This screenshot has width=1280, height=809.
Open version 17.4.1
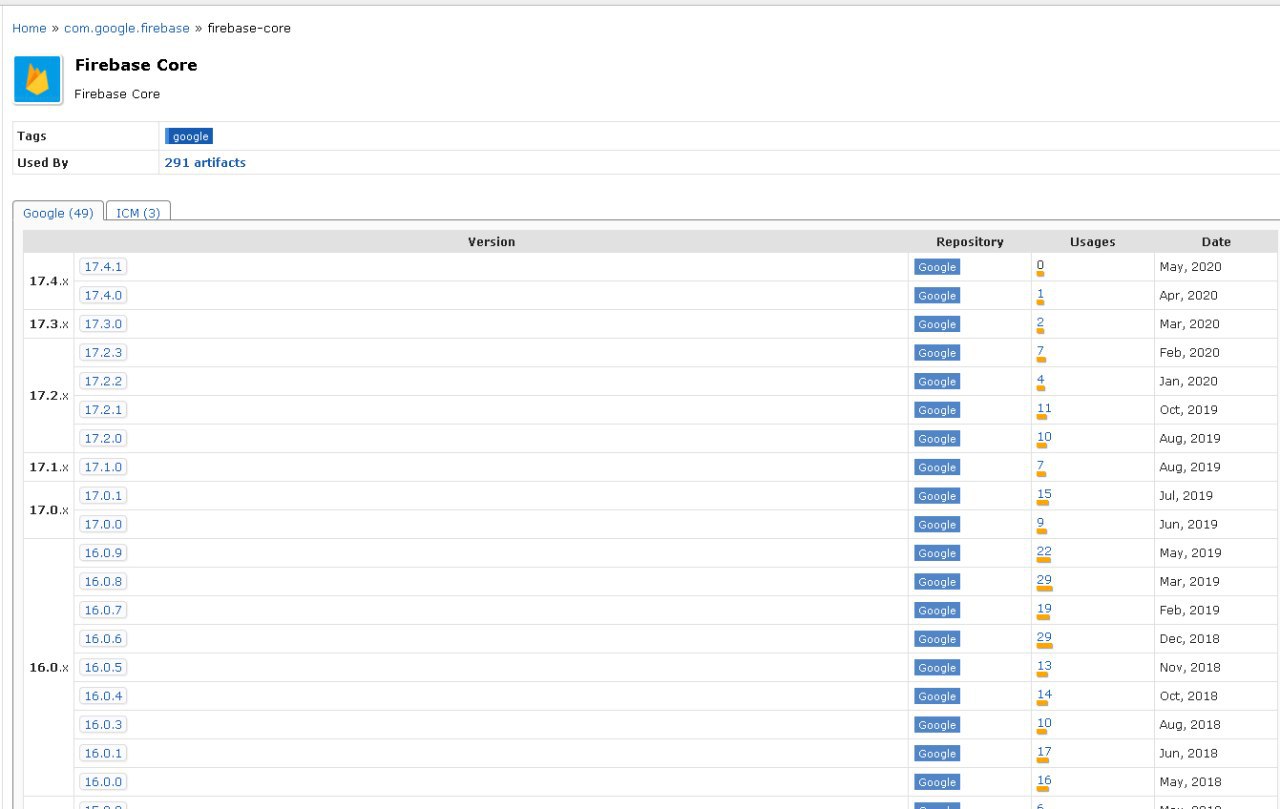103,267
